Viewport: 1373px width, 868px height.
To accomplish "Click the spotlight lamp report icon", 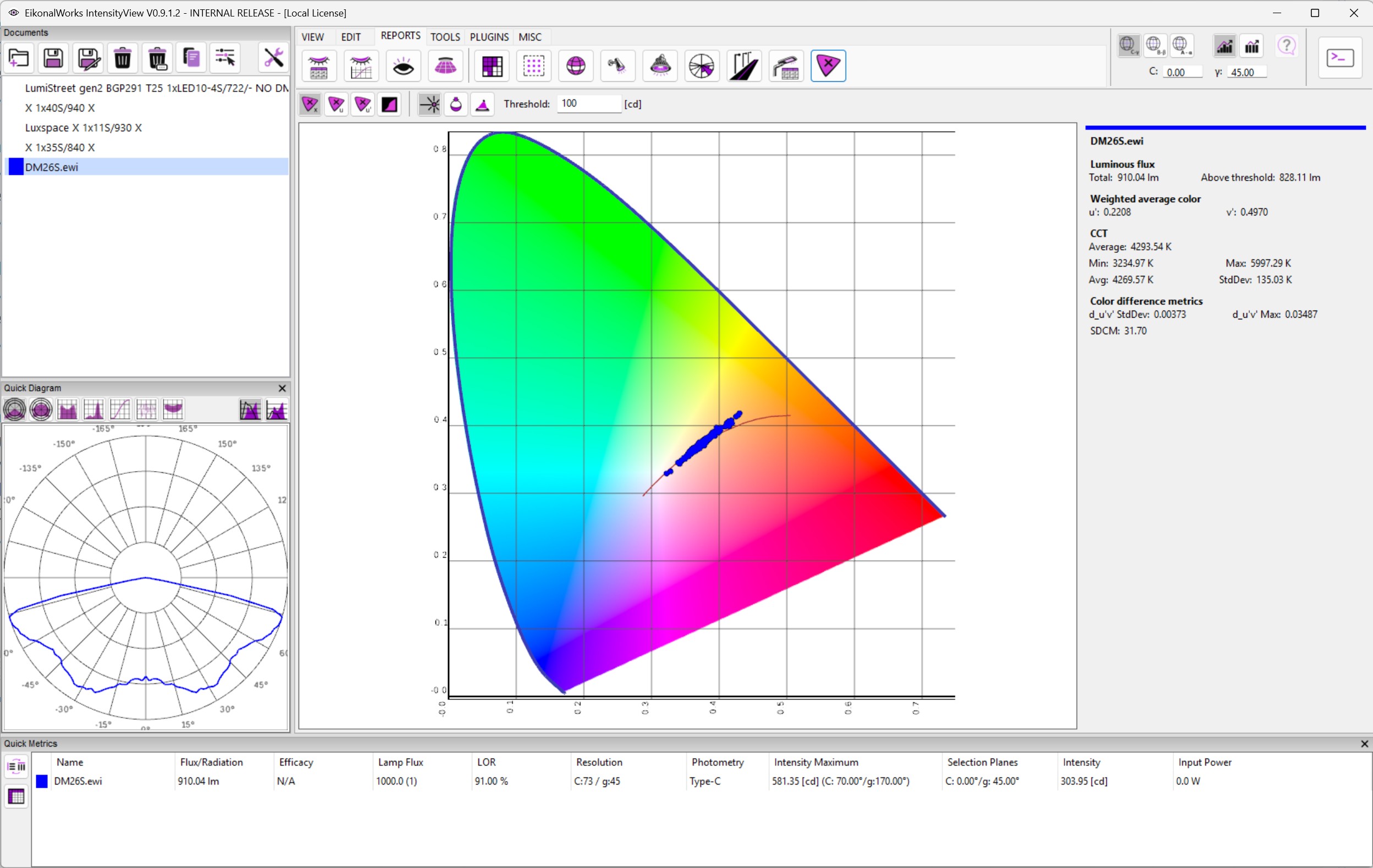I will click(x=617, y=66).
